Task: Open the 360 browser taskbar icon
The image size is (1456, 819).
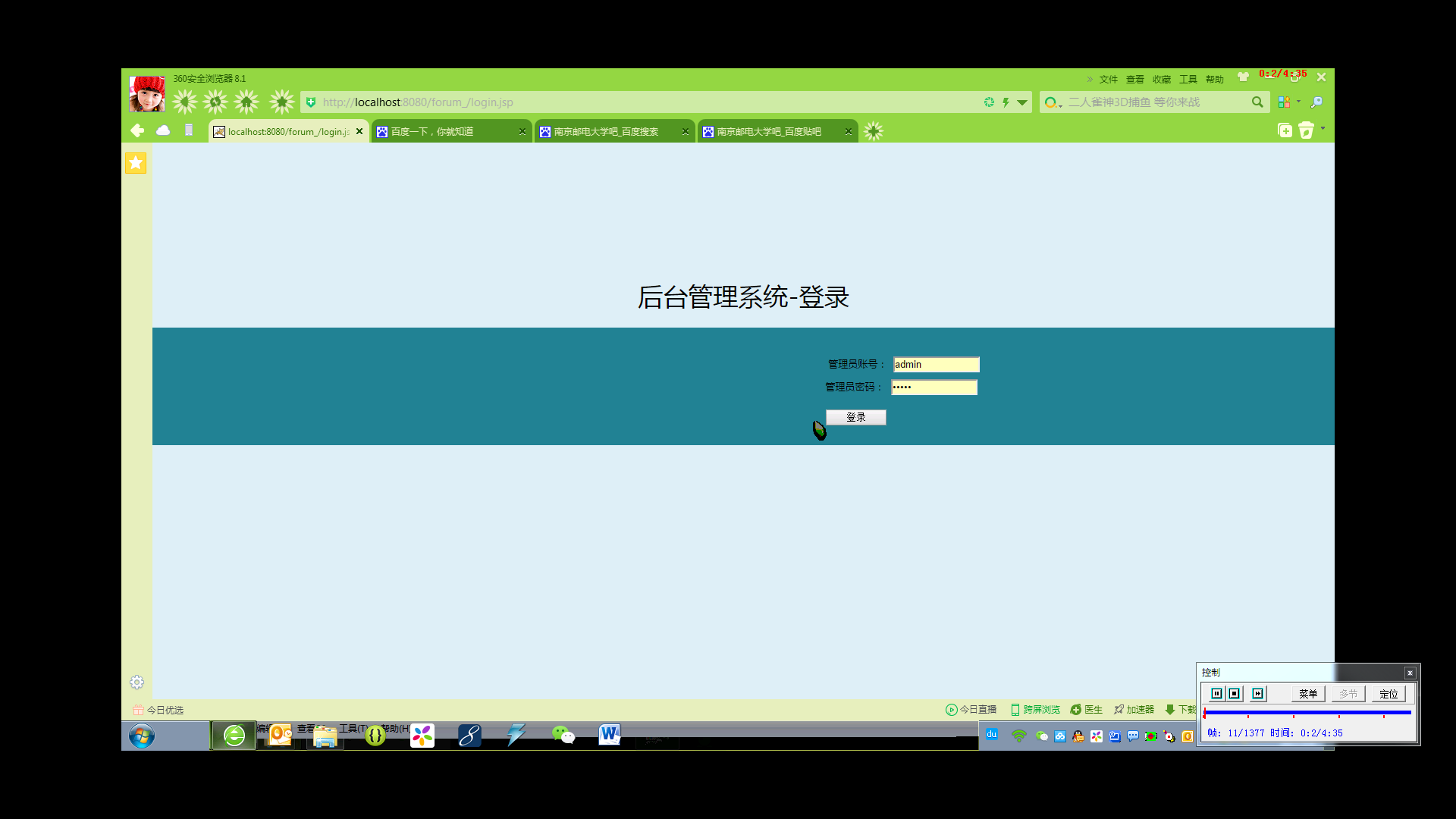Action: [x=234, y=736]
